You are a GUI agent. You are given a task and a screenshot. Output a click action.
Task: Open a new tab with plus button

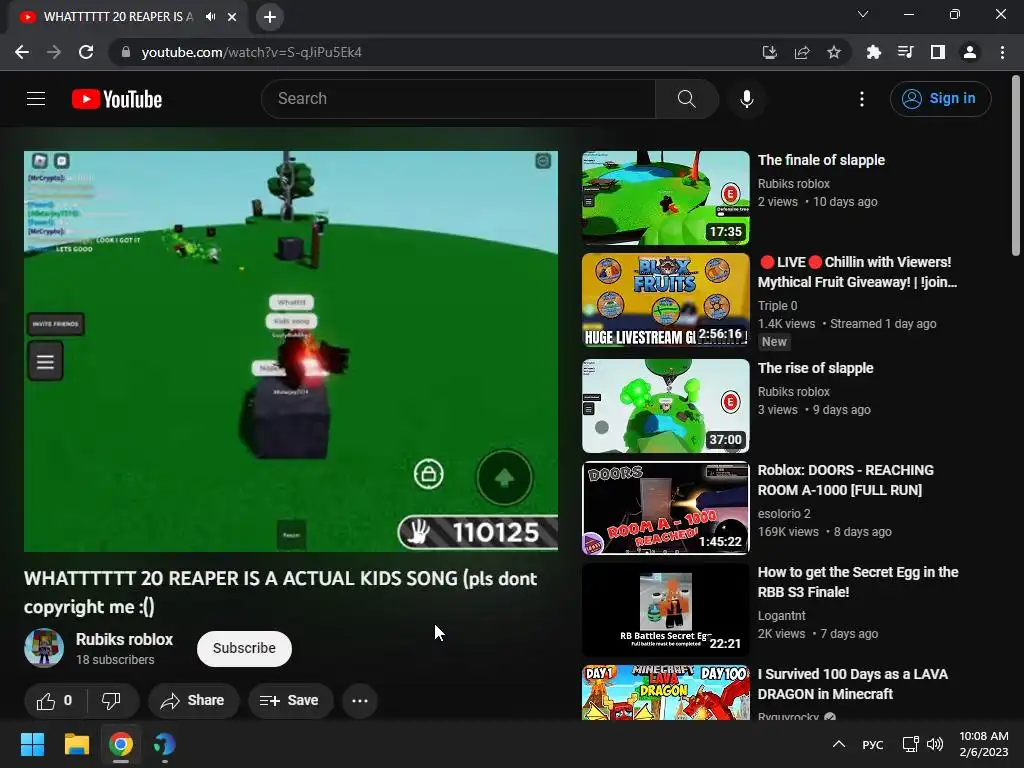(270, 17)
